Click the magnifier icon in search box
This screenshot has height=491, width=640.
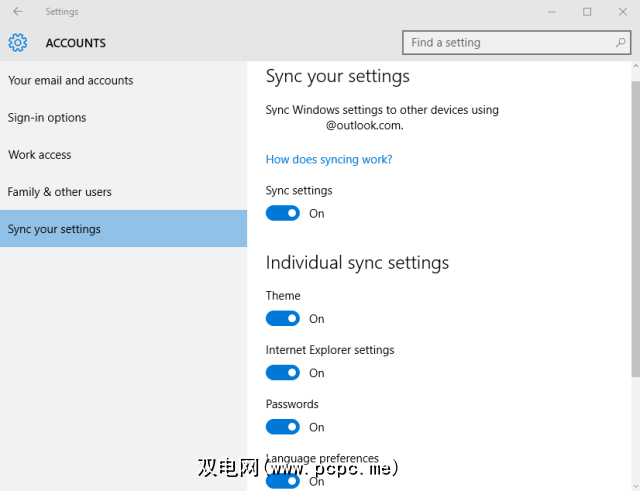[621, 43]
